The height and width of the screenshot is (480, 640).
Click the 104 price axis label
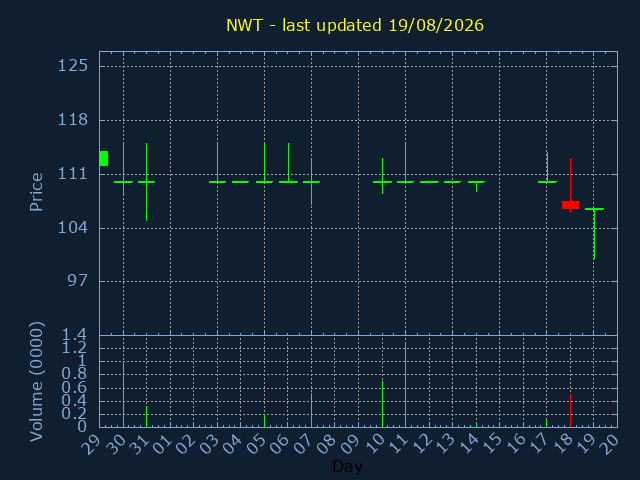[x=73, y=227]
